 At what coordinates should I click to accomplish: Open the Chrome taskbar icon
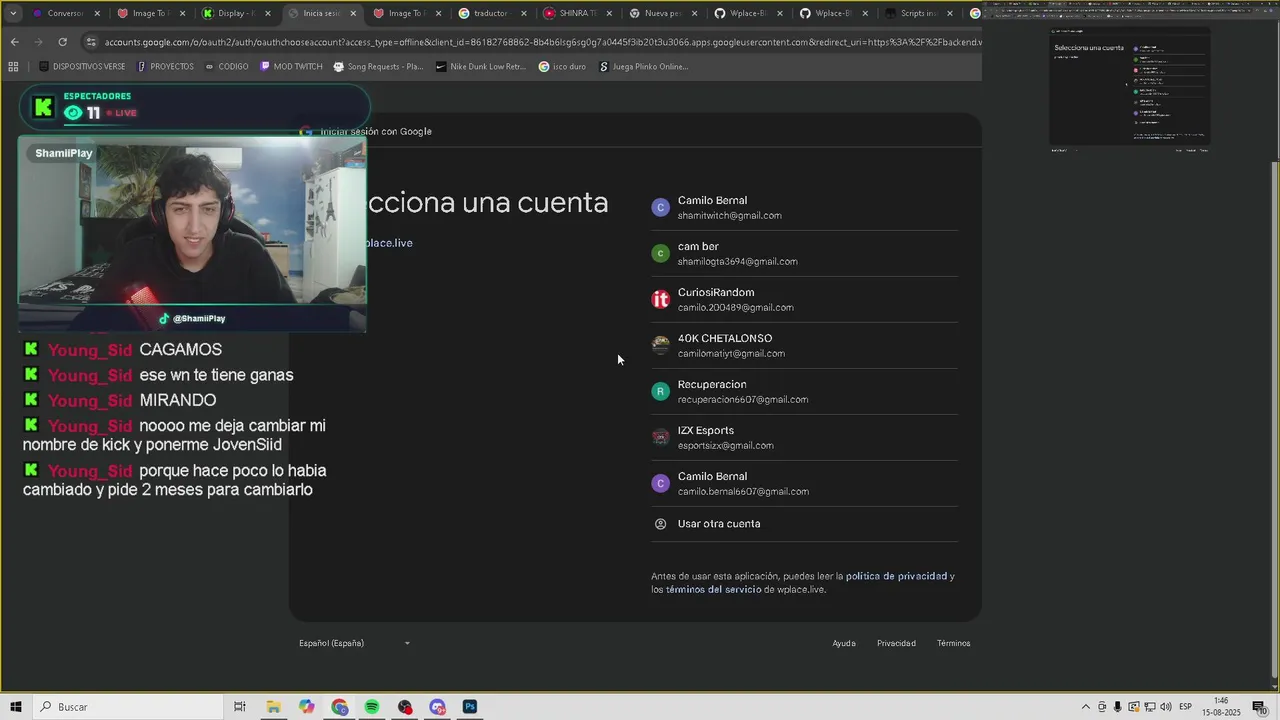[340, 707]
